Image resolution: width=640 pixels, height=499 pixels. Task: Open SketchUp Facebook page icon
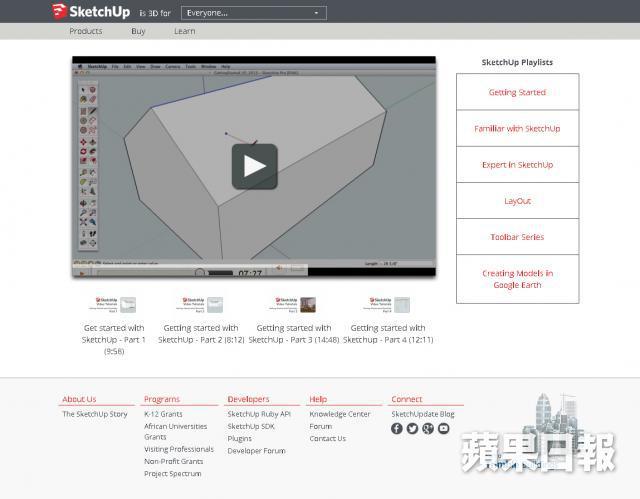click(397, 428)
